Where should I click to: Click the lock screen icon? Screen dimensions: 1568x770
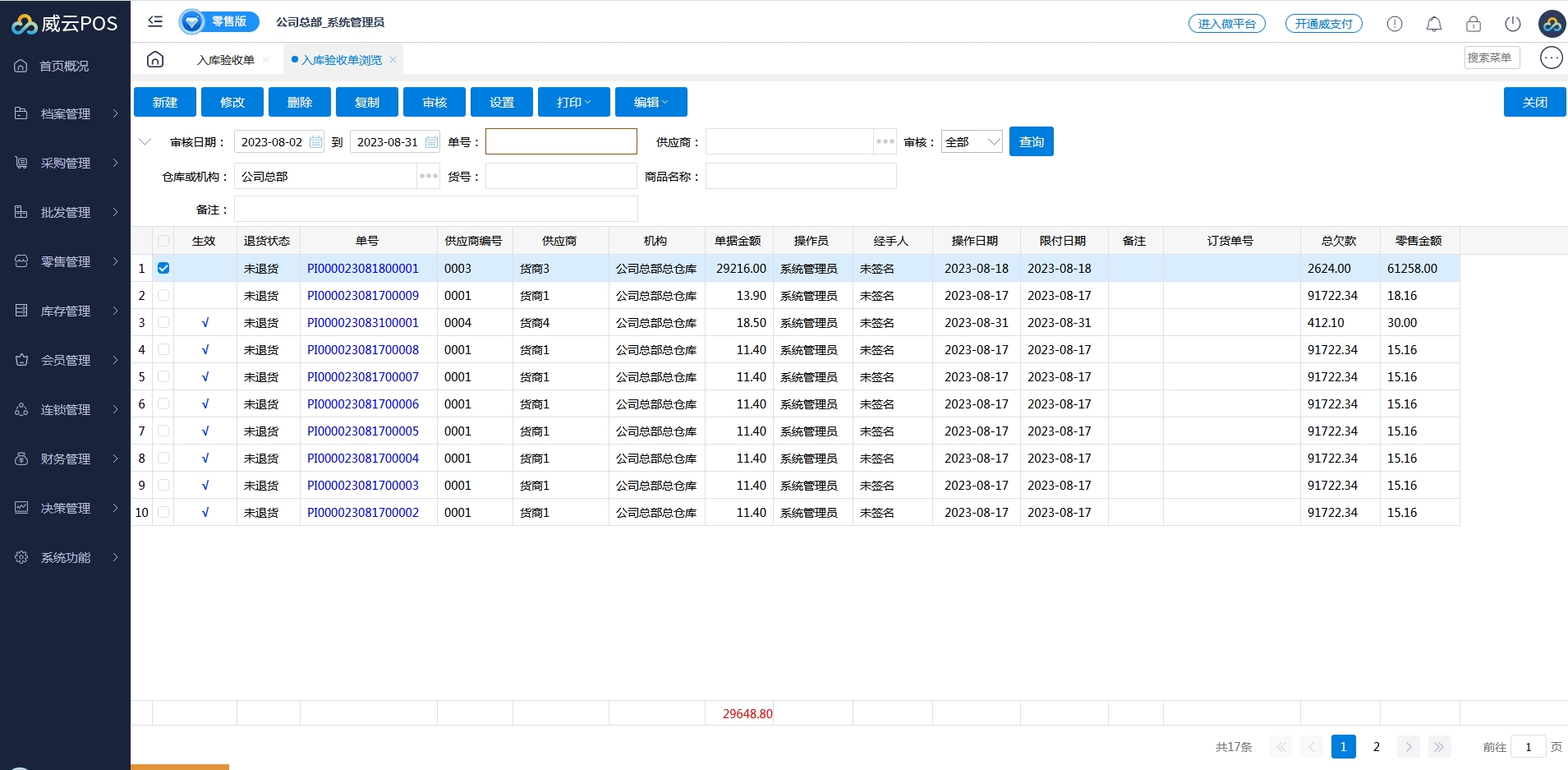click(x=1473, y=24)
